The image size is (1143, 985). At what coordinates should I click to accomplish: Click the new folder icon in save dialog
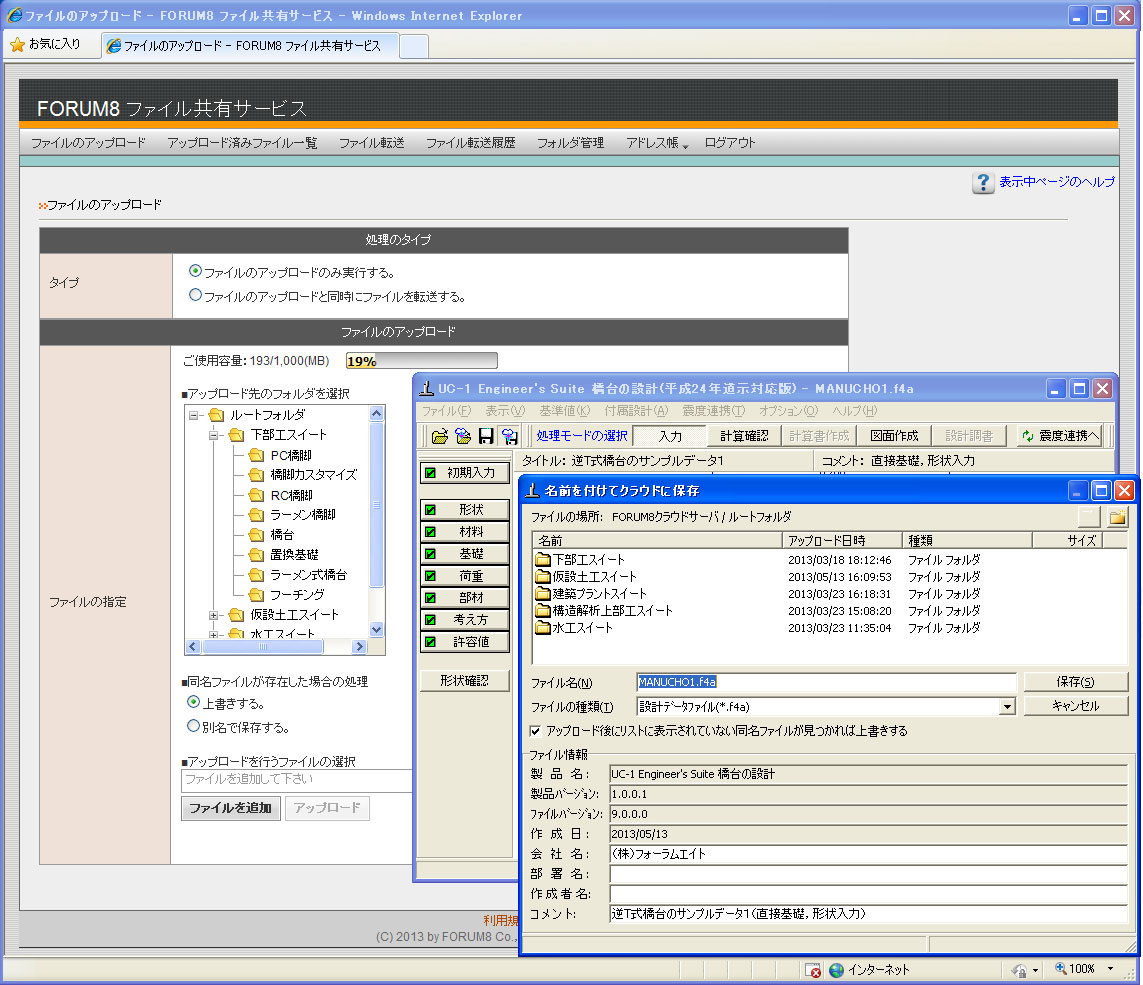tap(1117, 518)
